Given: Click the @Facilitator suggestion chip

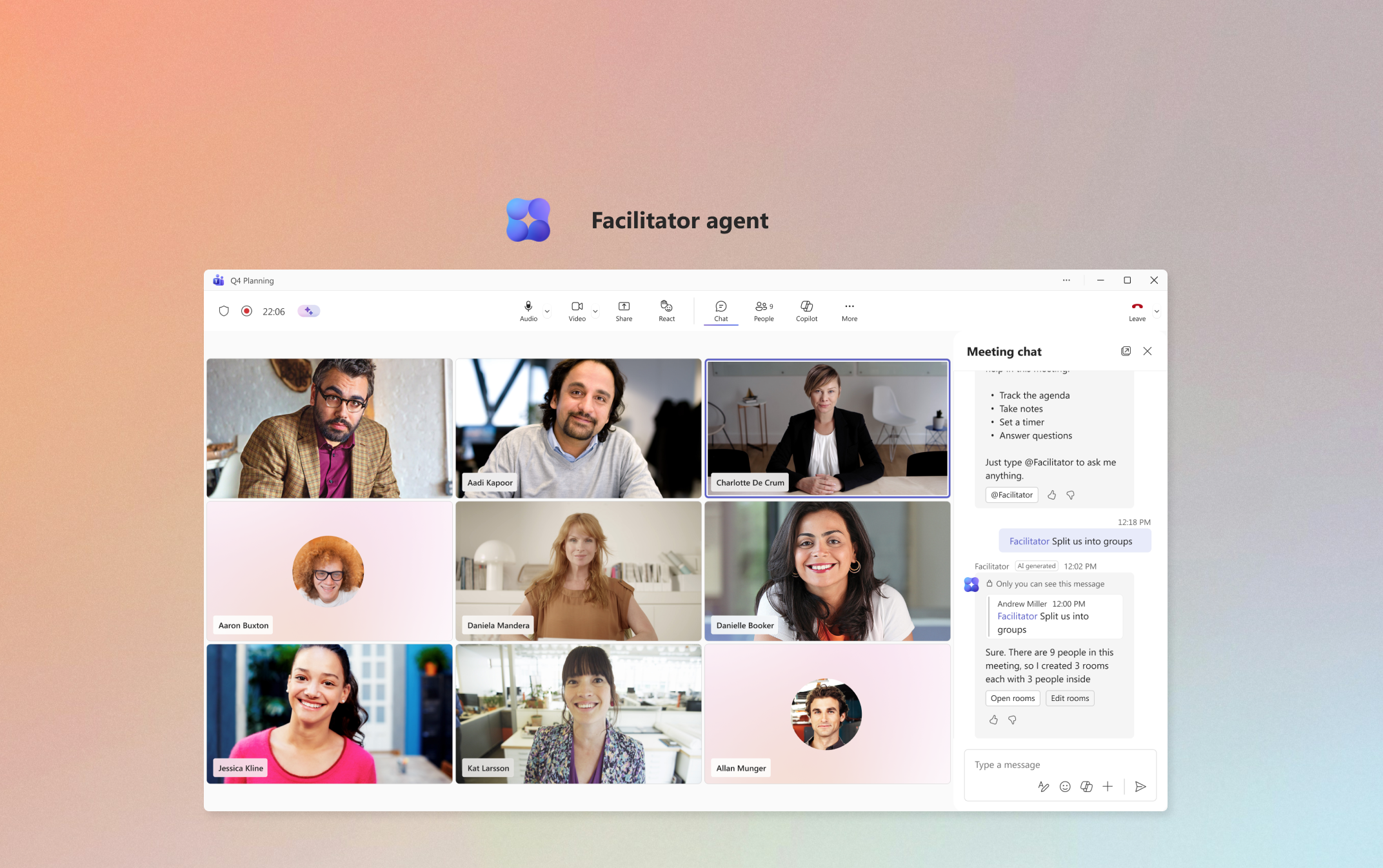Looking at the screenshot, I should (1011, 495).
